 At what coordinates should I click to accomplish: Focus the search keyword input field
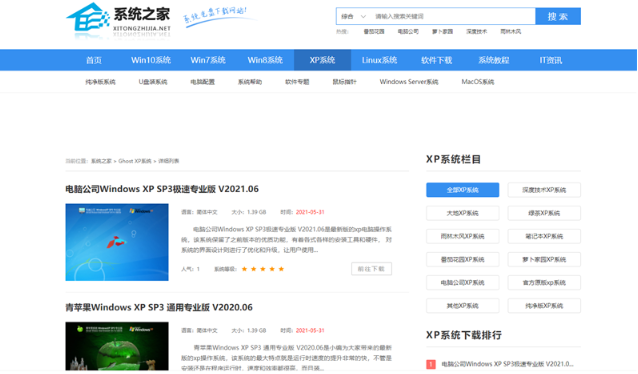(x=453, y=16)
